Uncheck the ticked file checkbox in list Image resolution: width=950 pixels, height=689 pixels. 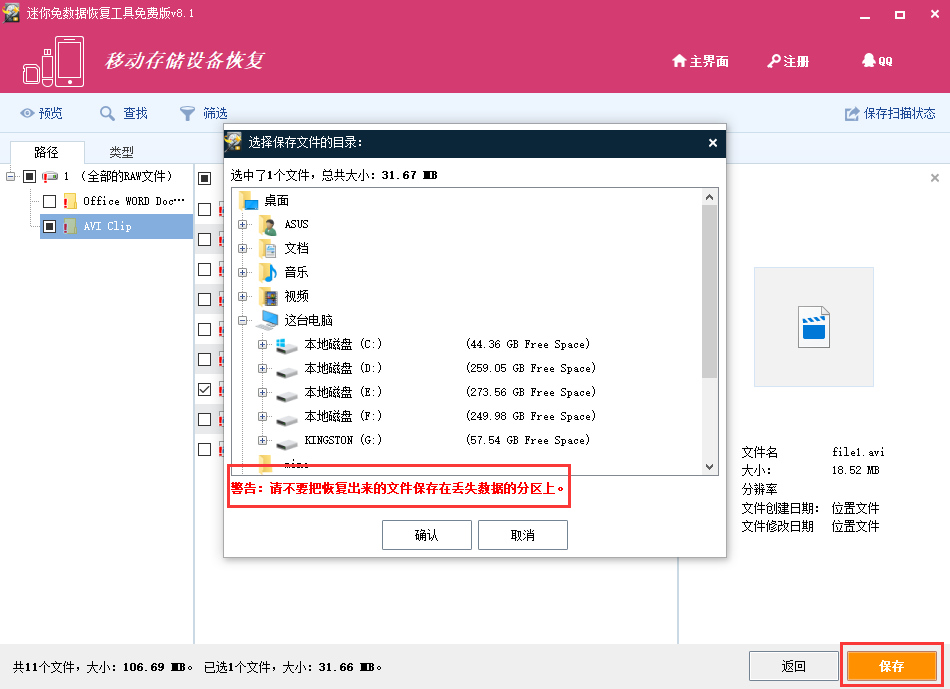point(205,389)
